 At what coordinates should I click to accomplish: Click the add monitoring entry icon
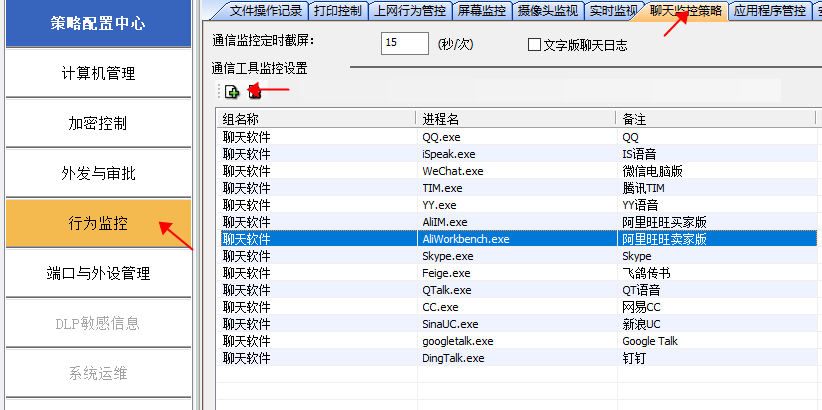[x=231, y=92]
